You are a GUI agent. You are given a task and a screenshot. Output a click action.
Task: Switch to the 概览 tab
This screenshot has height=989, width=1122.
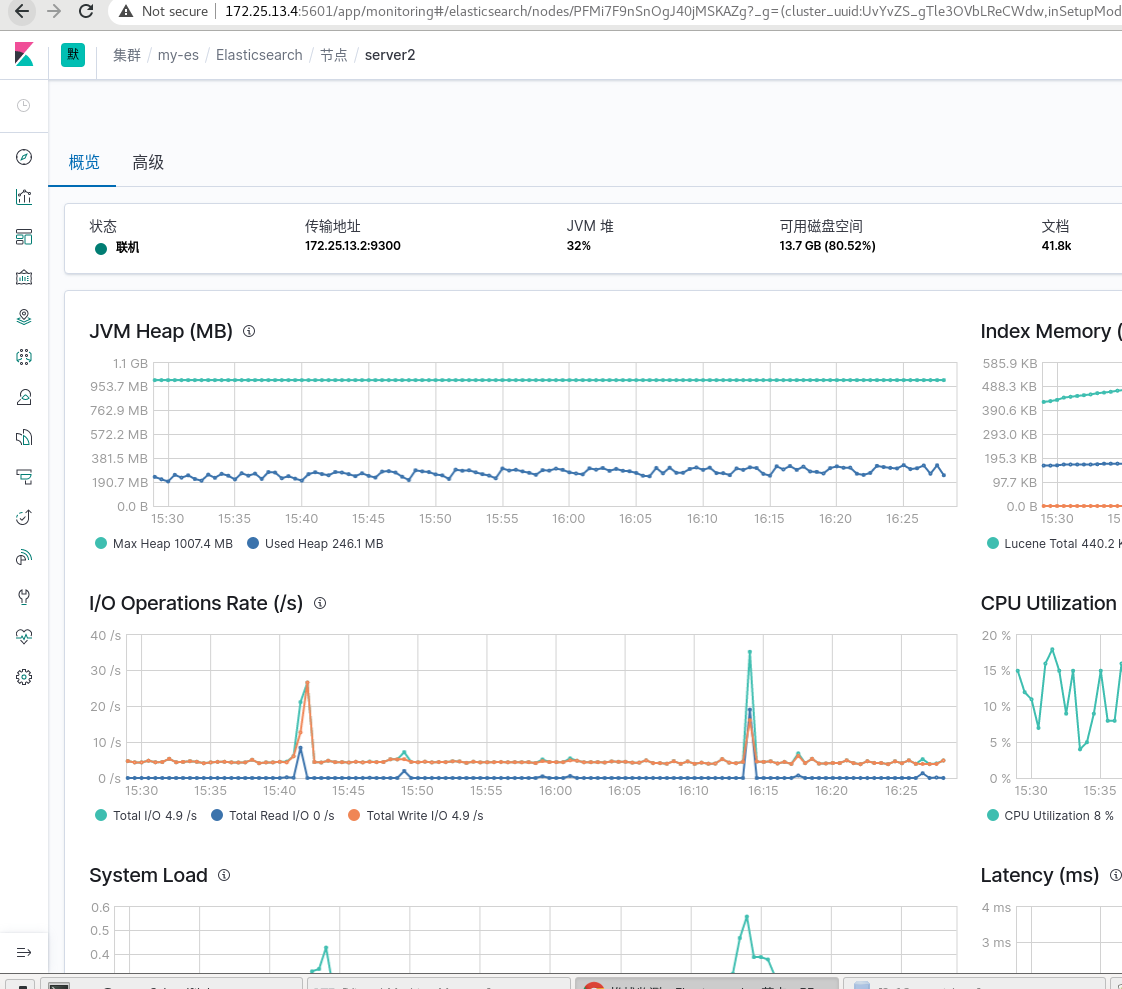84,163
